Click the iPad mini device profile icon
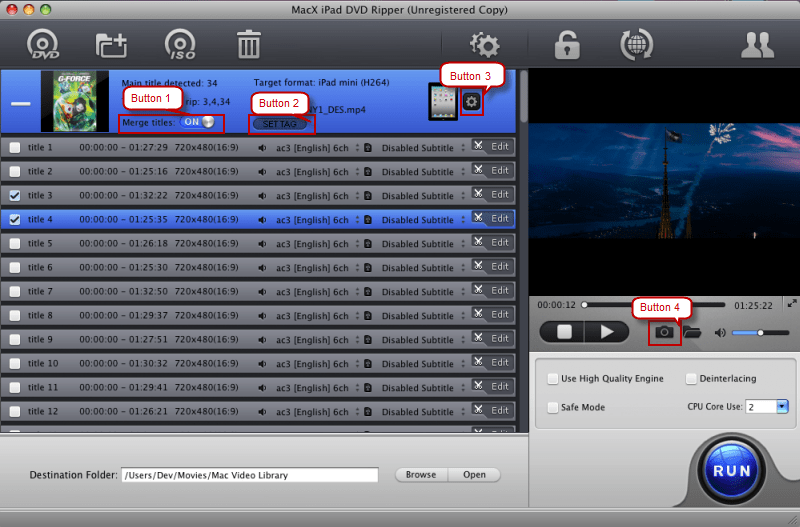Viewport: 800px width, 527px height. (x=443, y=102)
